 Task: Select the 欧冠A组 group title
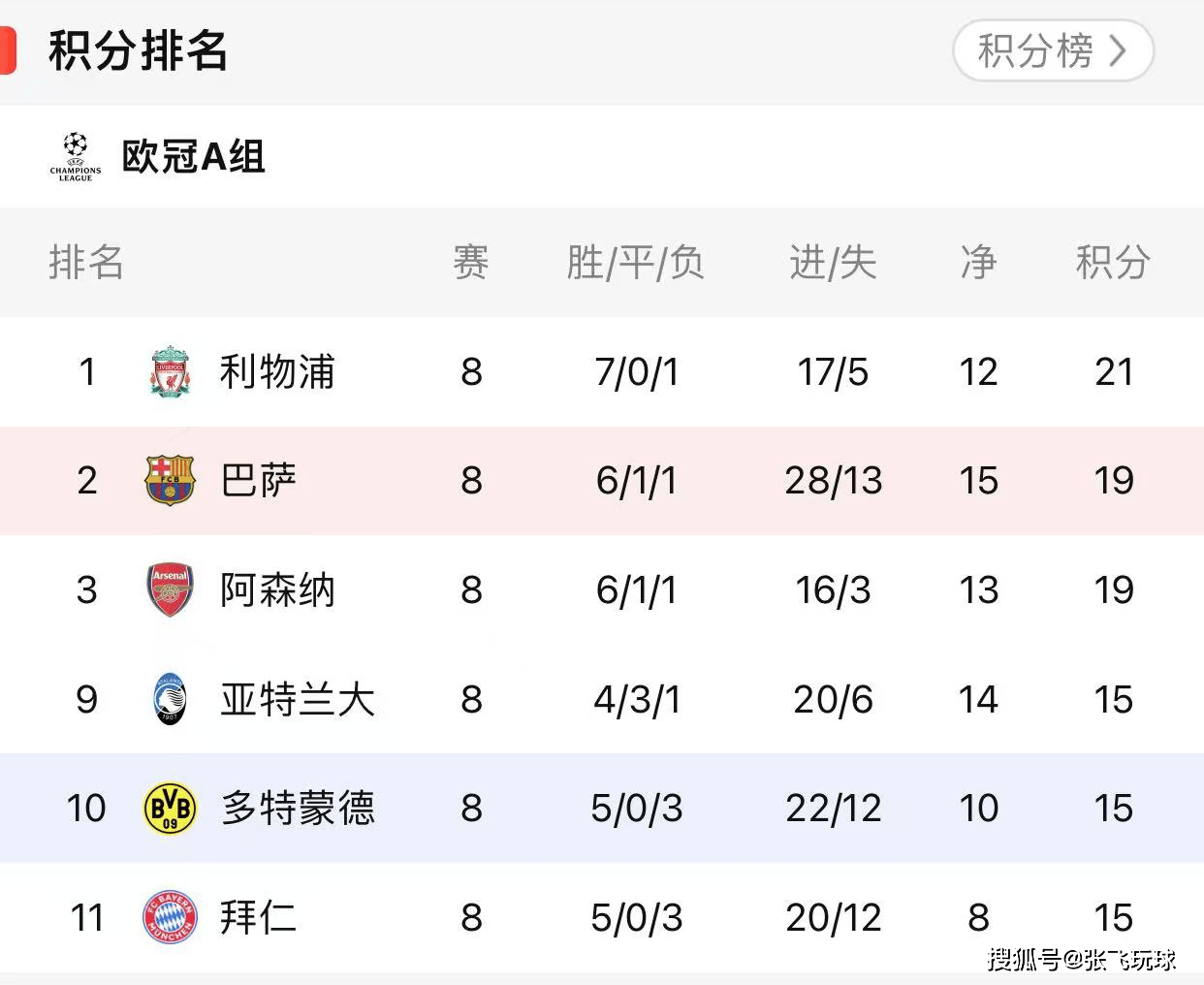[193, 157]
